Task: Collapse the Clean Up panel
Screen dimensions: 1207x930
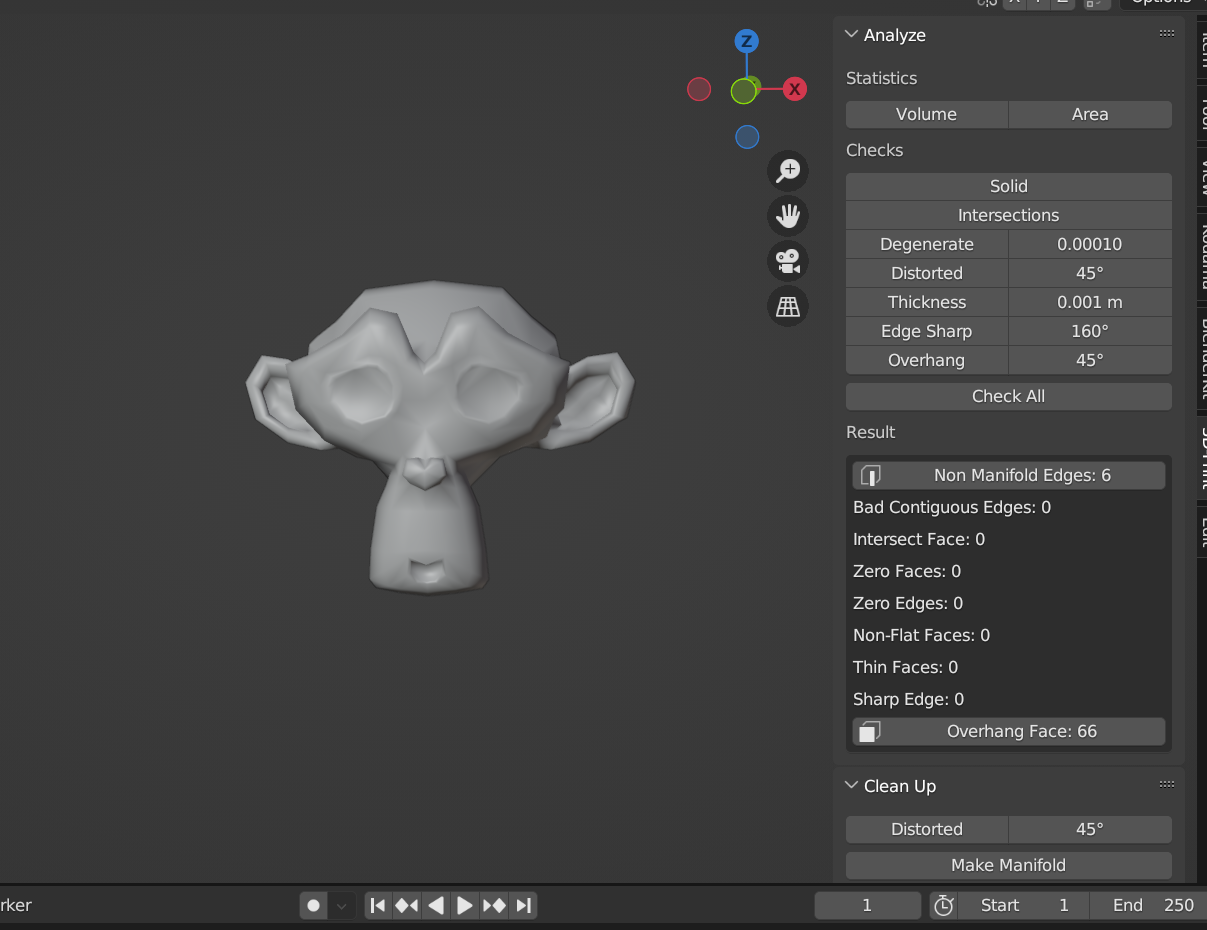Action: pos(852,785)
